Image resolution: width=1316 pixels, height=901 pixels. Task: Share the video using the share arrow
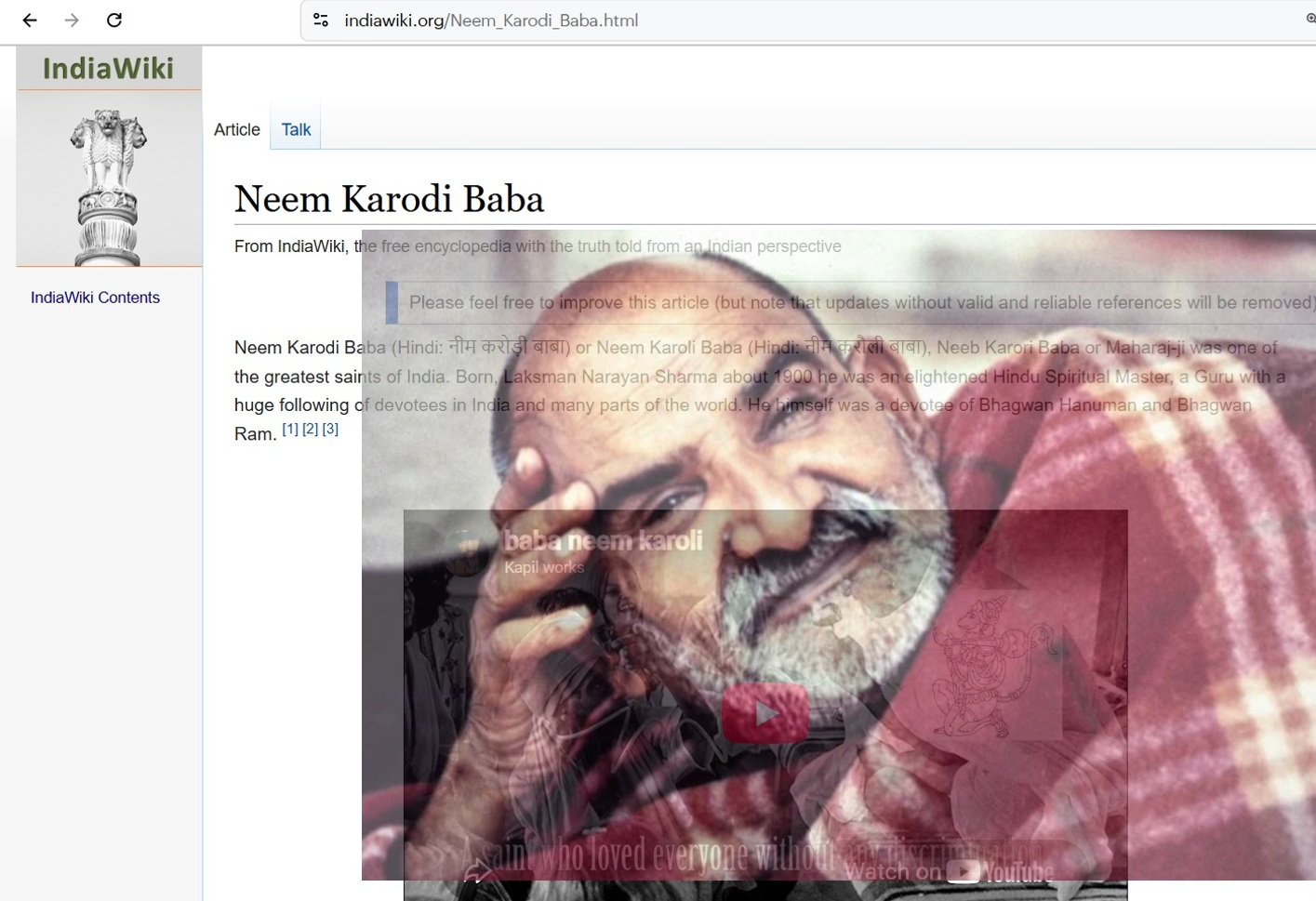click(x=477, y=872)
